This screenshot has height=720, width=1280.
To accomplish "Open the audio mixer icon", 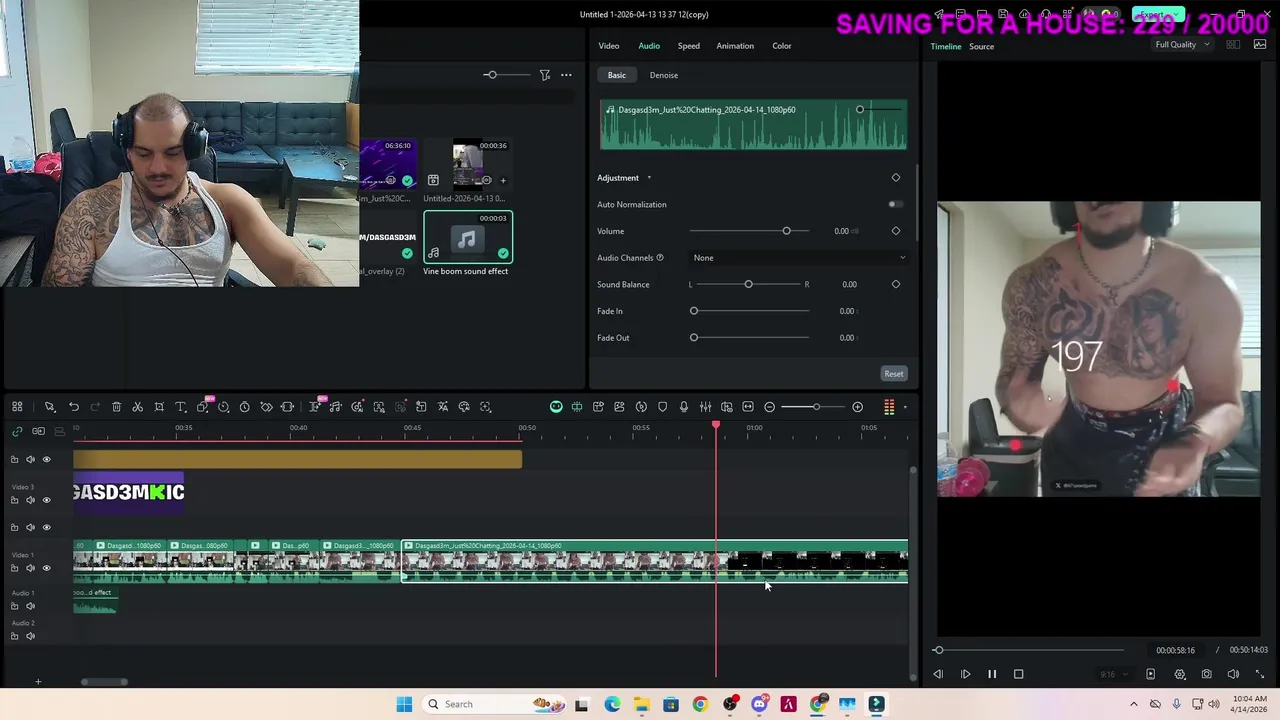I will click(x=705, y=407).
